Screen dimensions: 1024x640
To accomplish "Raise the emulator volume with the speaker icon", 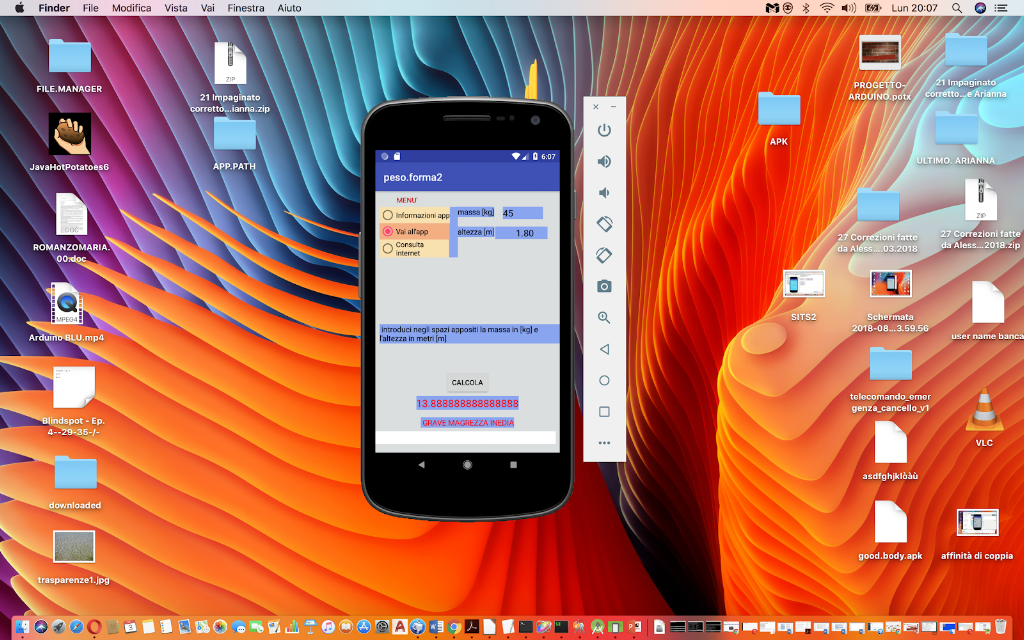I will coord(604,161).
